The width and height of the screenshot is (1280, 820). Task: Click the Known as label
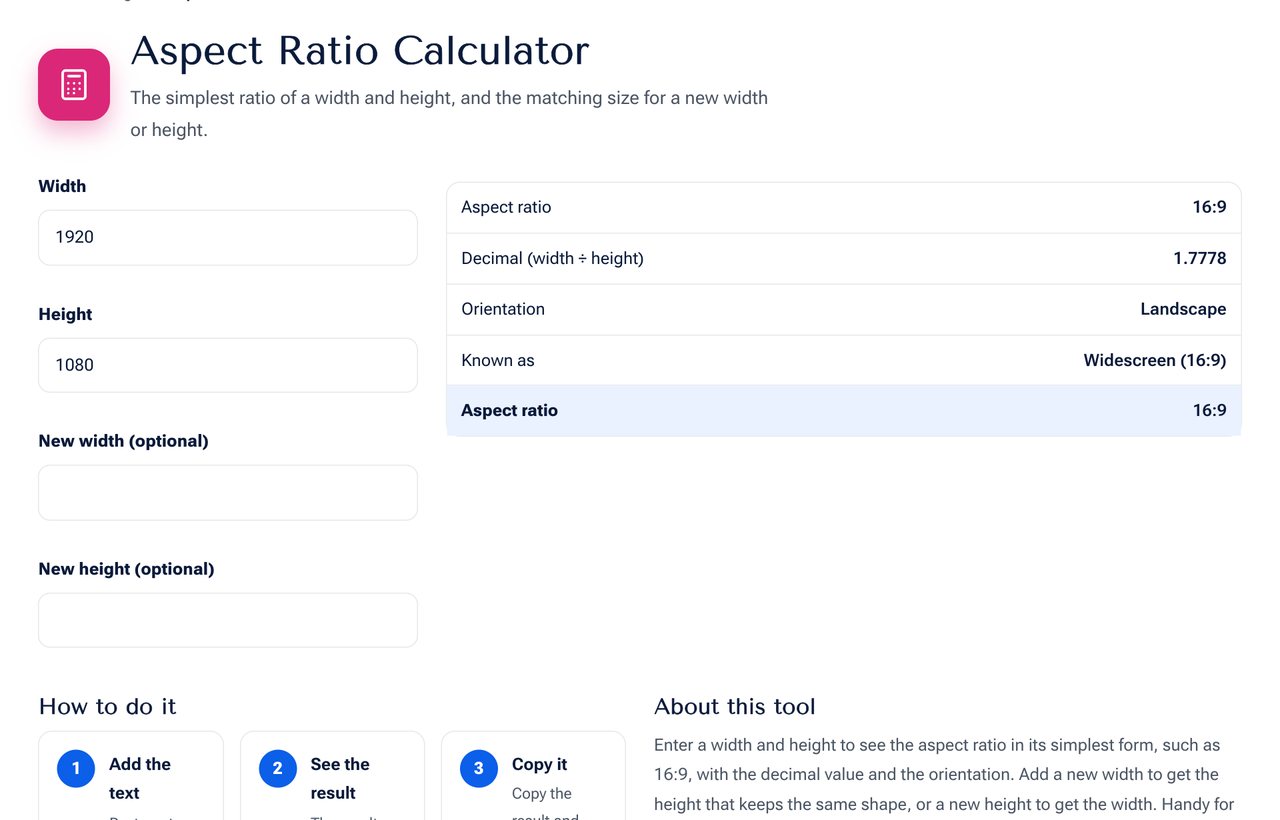tap(498, 360)
